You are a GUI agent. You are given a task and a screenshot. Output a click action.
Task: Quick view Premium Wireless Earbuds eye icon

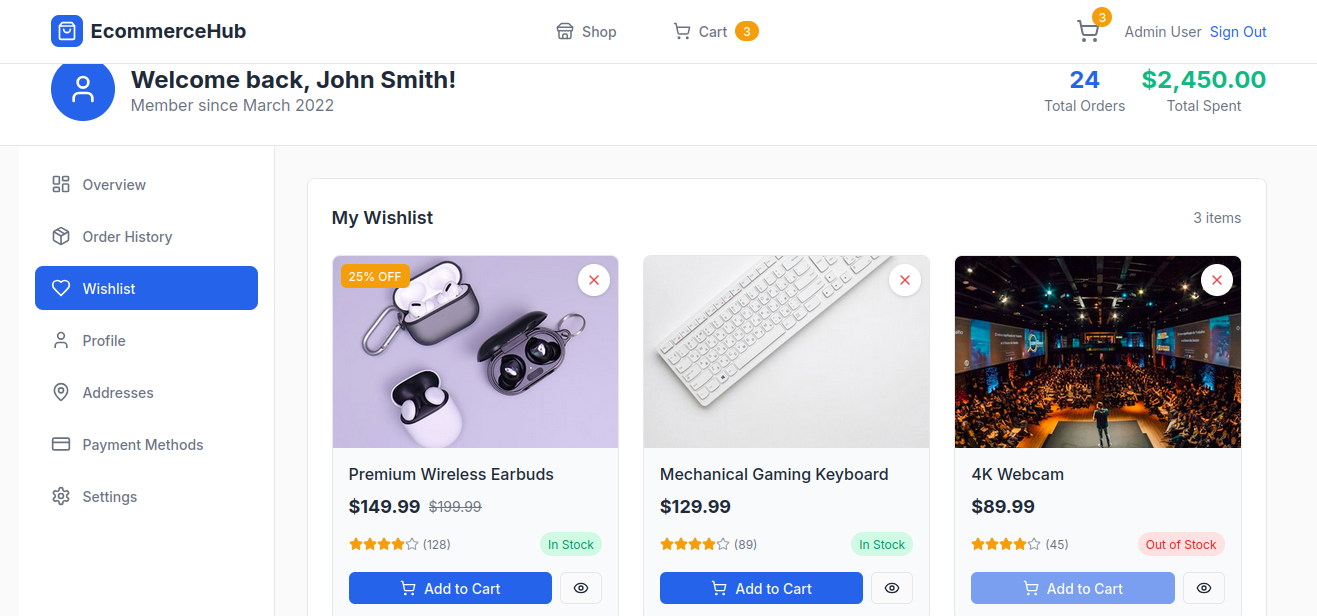click(x=581, y=588)
